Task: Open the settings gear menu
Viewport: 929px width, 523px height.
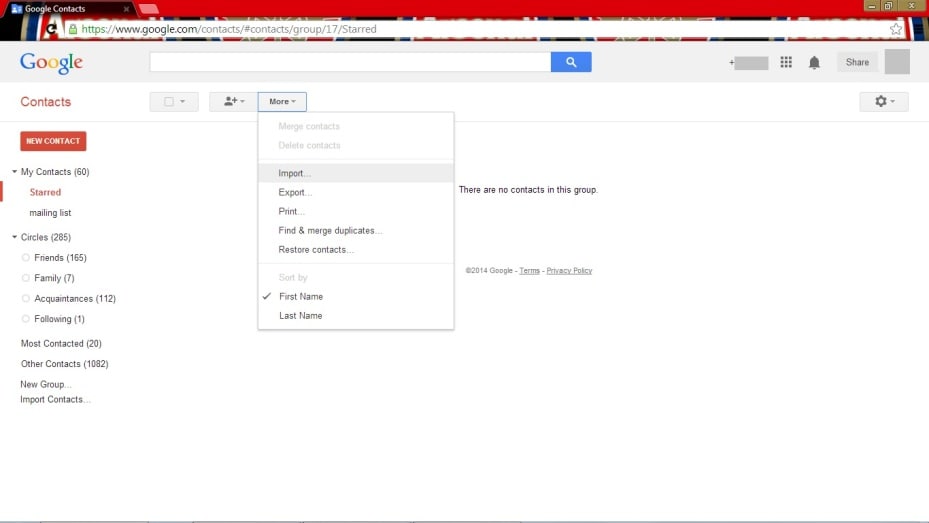Action: (x=883, y=101)
